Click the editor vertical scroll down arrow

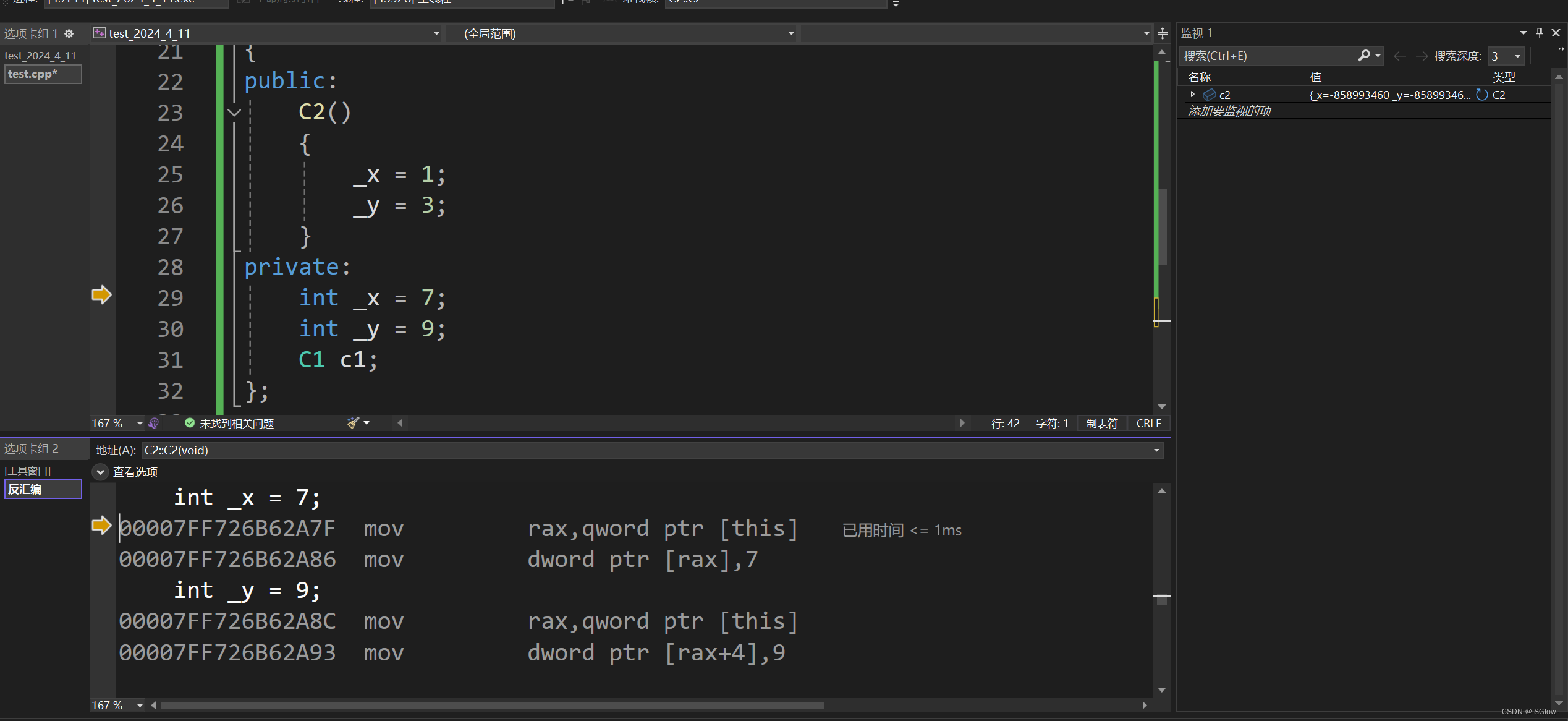tap(1162, 406)
